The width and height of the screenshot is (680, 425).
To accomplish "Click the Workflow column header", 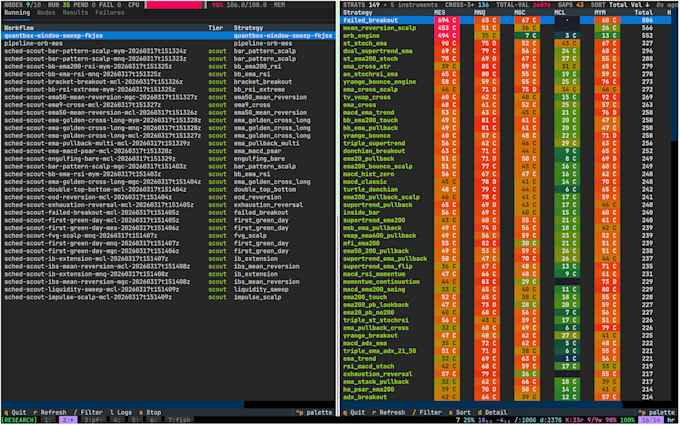I will (x=19, y=28).
